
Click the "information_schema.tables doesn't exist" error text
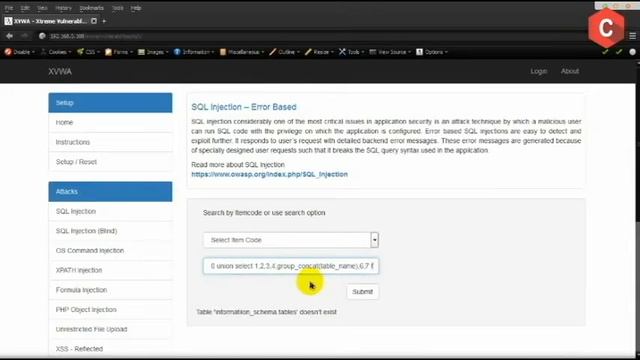point(267,312)
